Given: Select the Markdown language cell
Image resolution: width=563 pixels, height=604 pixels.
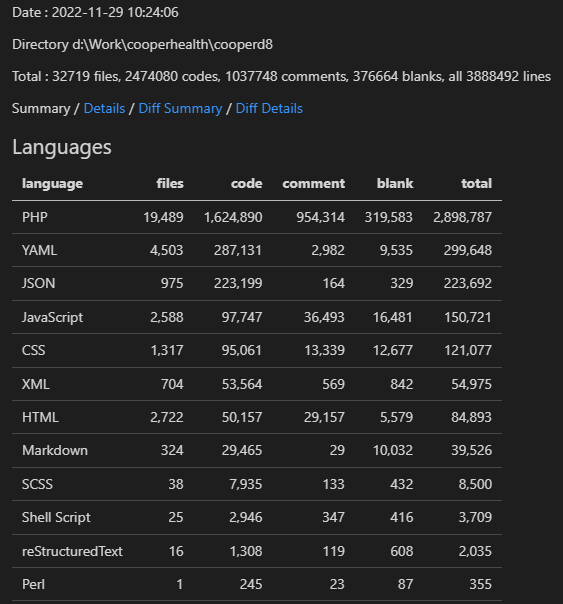Looking at the screenshot, I should pos(55,451).
